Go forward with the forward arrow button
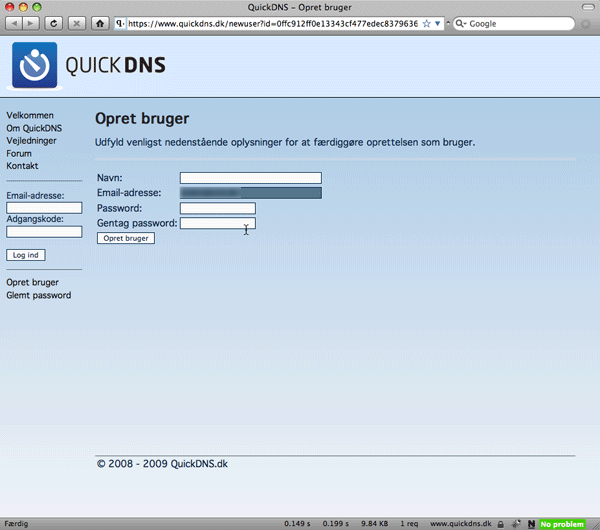Image resolution: width=600 pixels, height=530 pixels. [30, 24]
